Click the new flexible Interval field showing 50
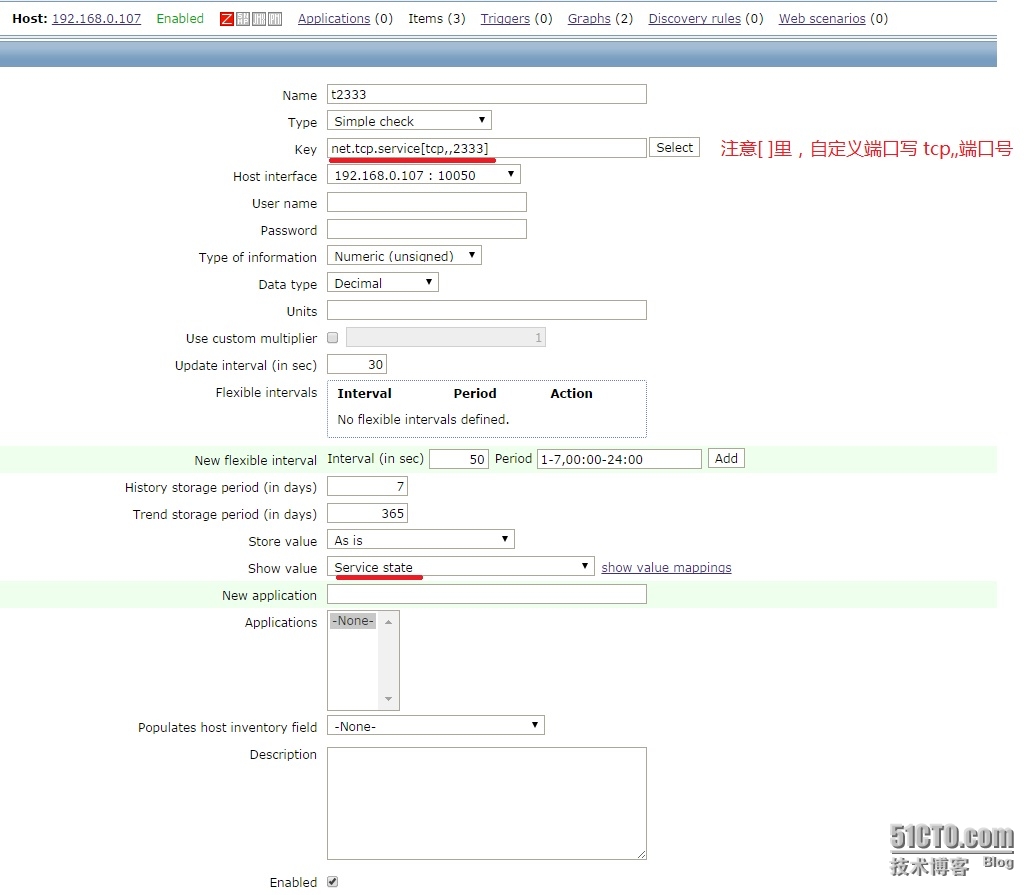This screenshot has height=895, width=1033. (459, 459)
